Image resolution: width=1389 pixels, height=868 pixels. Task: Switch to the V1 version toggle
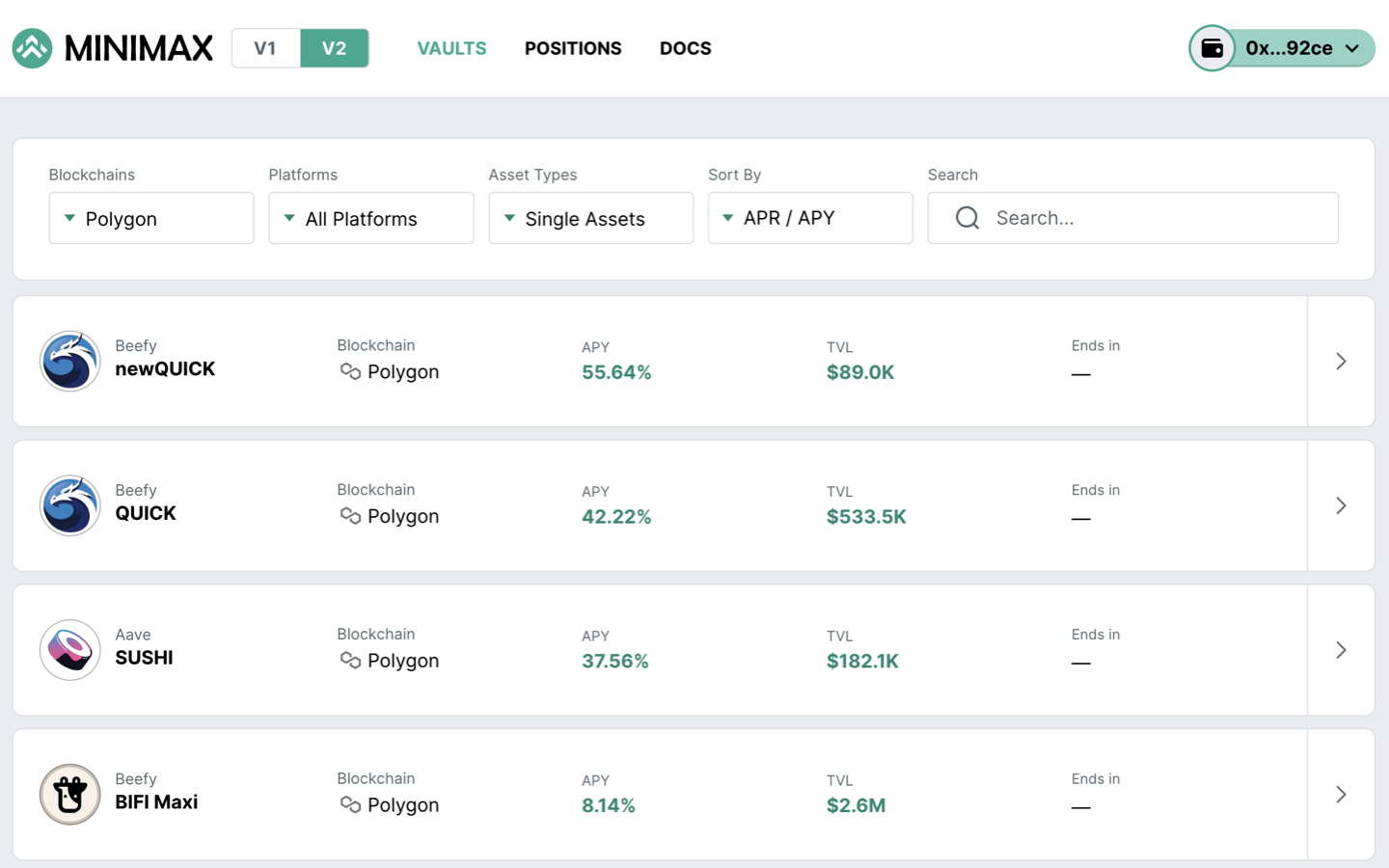click(x=265, y=48)
